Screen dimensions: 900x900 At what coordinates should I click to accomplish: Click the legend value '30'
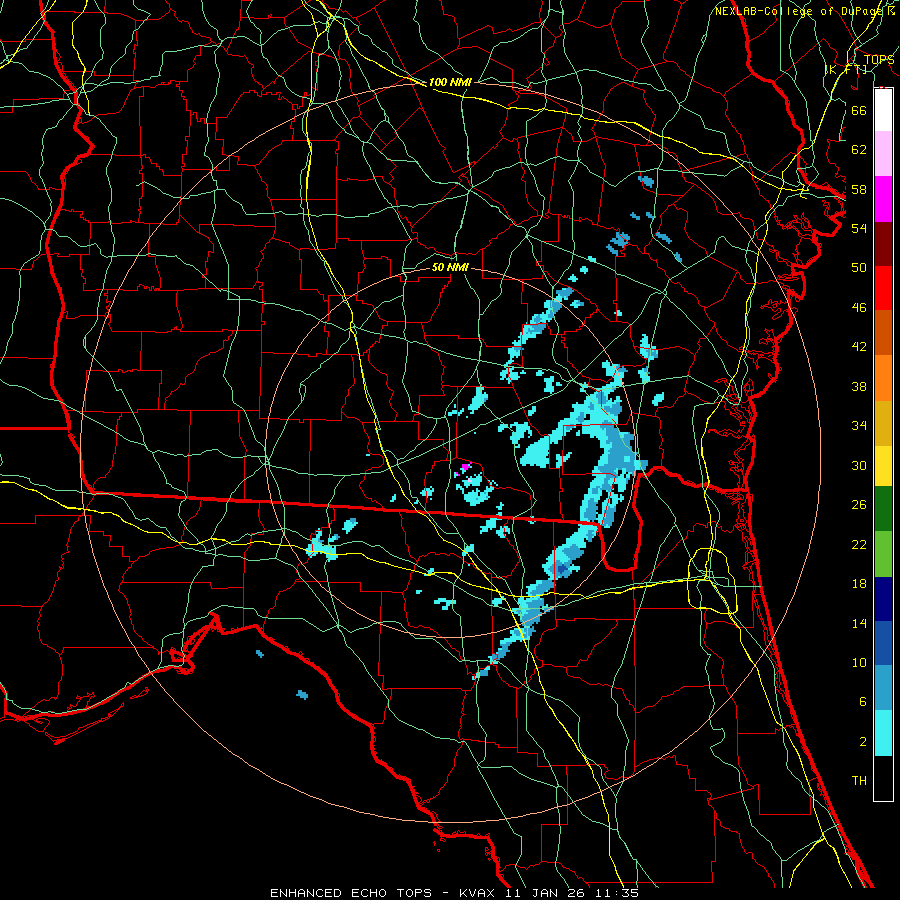point(859,465)
